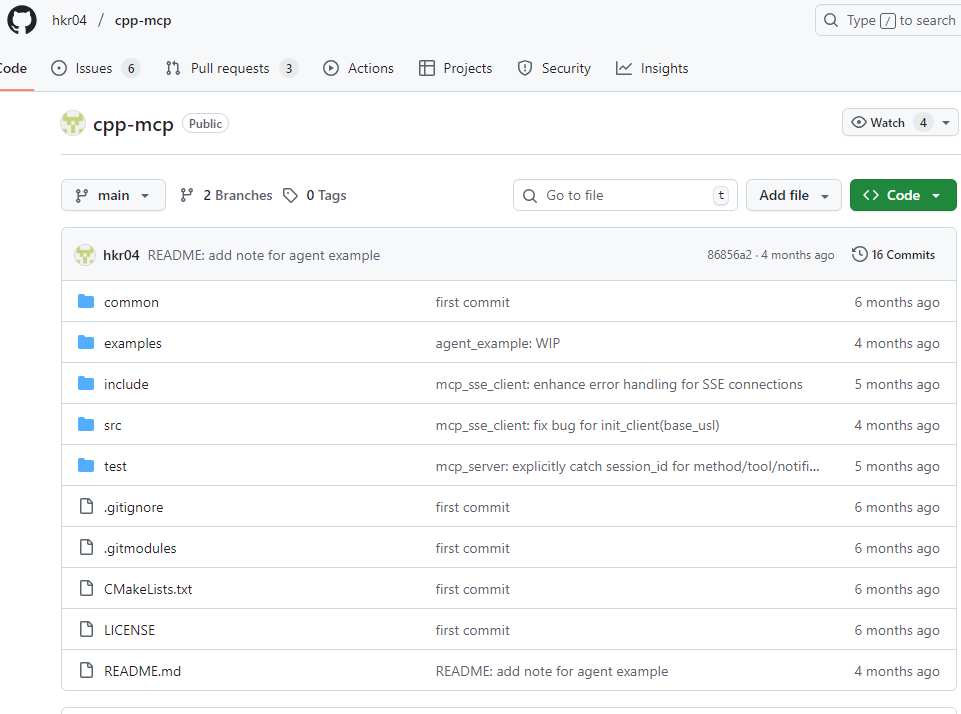Focus the 'Type / to search' box
Screen dimensions: 961x714
888,20
